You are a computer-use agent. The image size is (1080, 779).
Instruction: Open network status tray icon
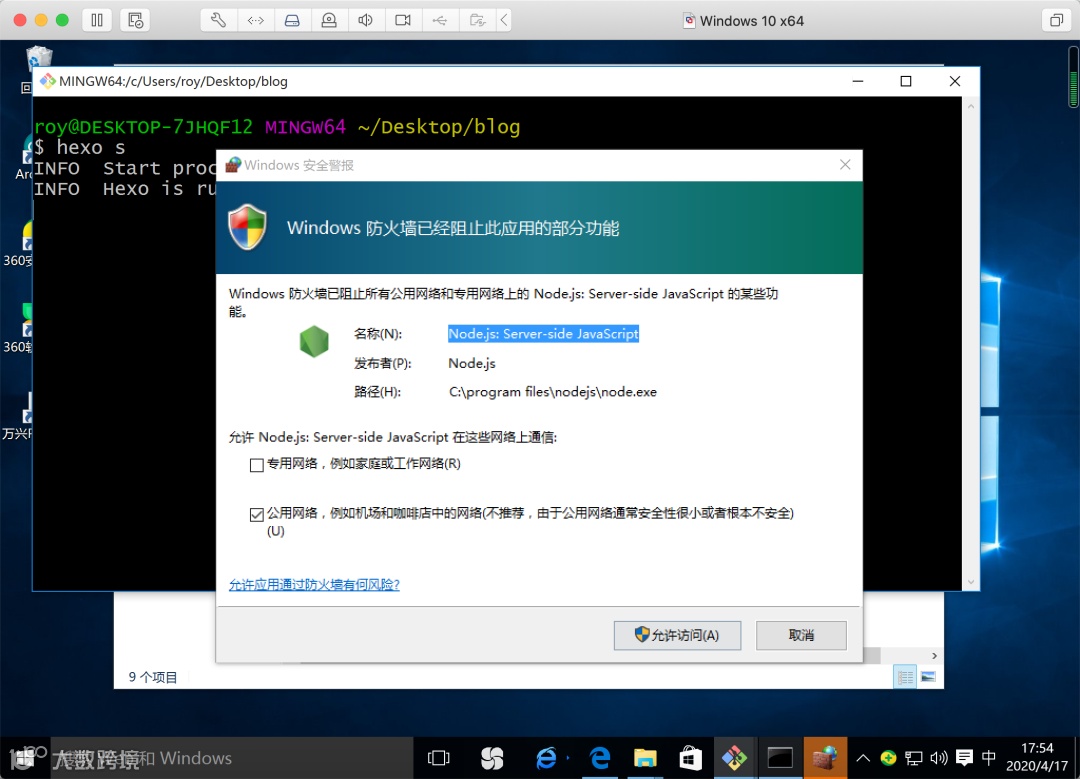point(913,758)
